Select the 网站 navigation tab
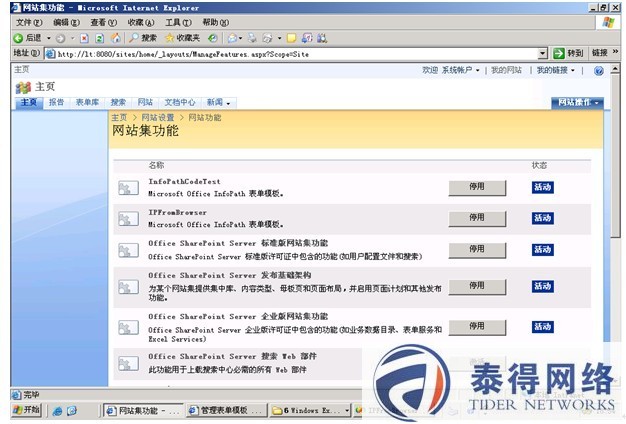626x424 pixels. (x=145, y=103)
